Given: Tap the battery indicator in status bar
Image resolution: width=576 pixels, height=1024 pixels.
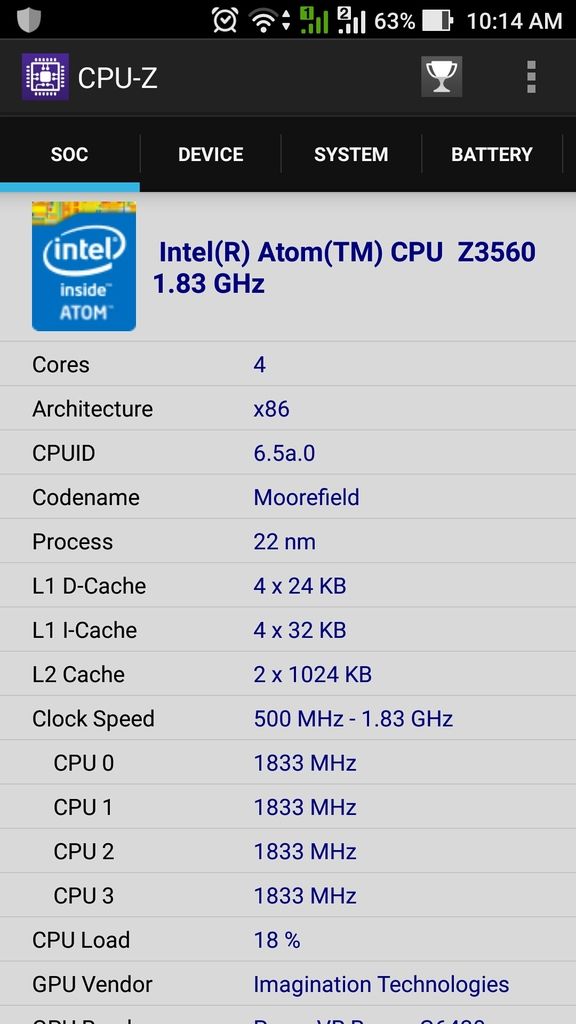Looking at the screenshot, I should coord(438,21).
